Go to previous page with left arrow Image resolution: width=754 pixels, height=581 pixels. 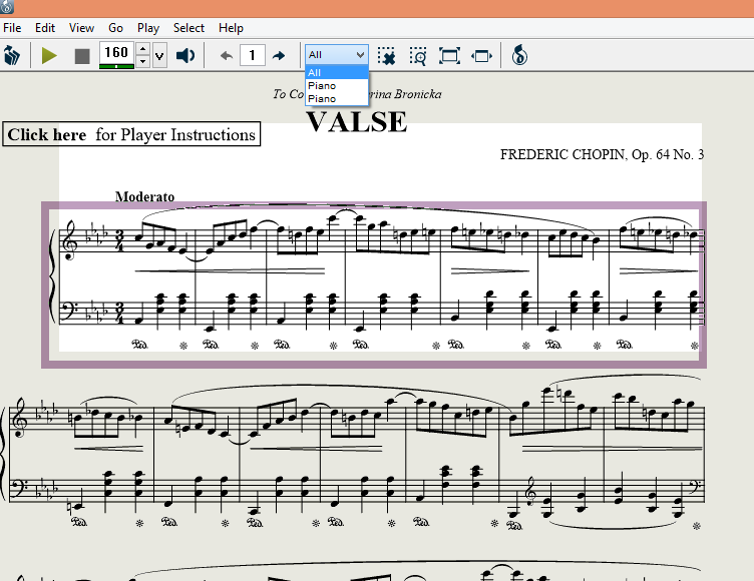point(226,55)
